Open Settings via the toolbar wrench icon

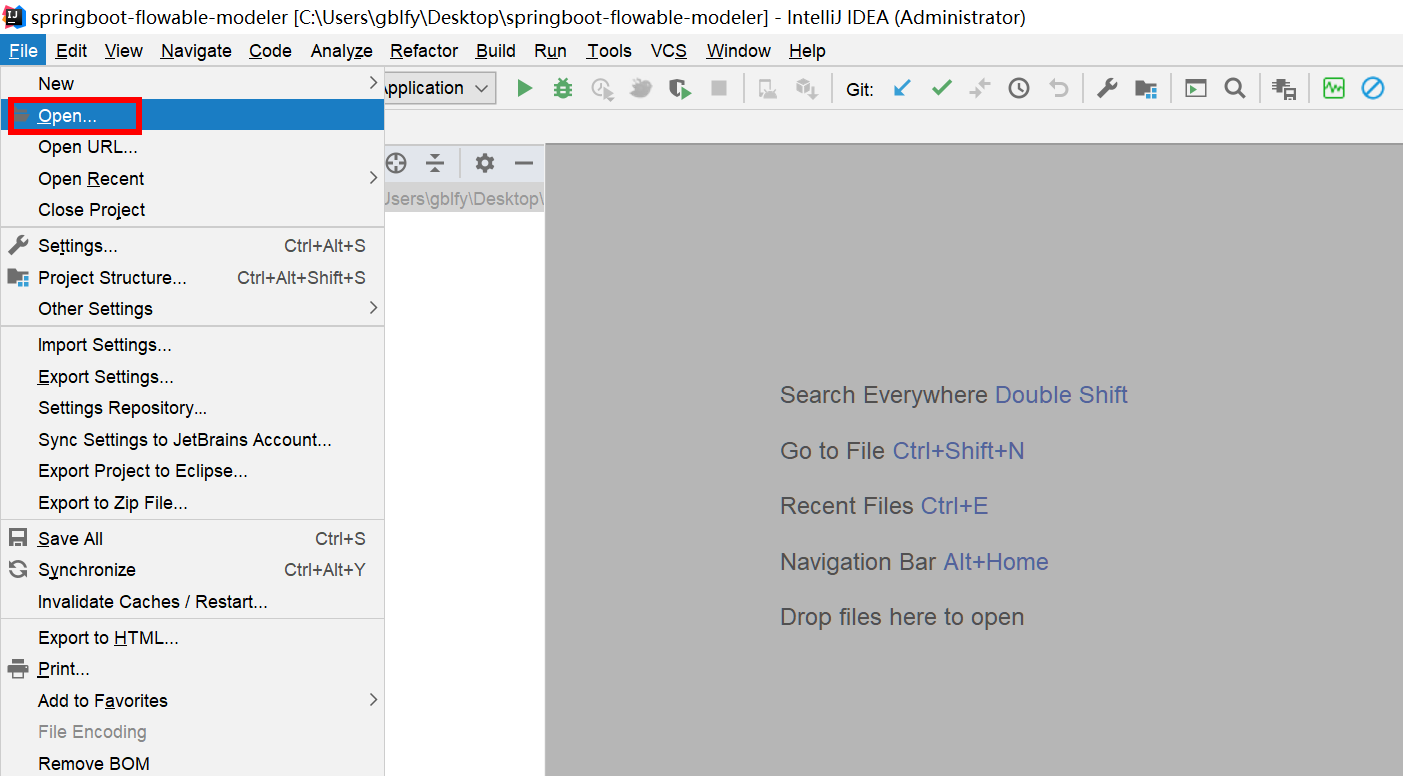(1107, 88)
